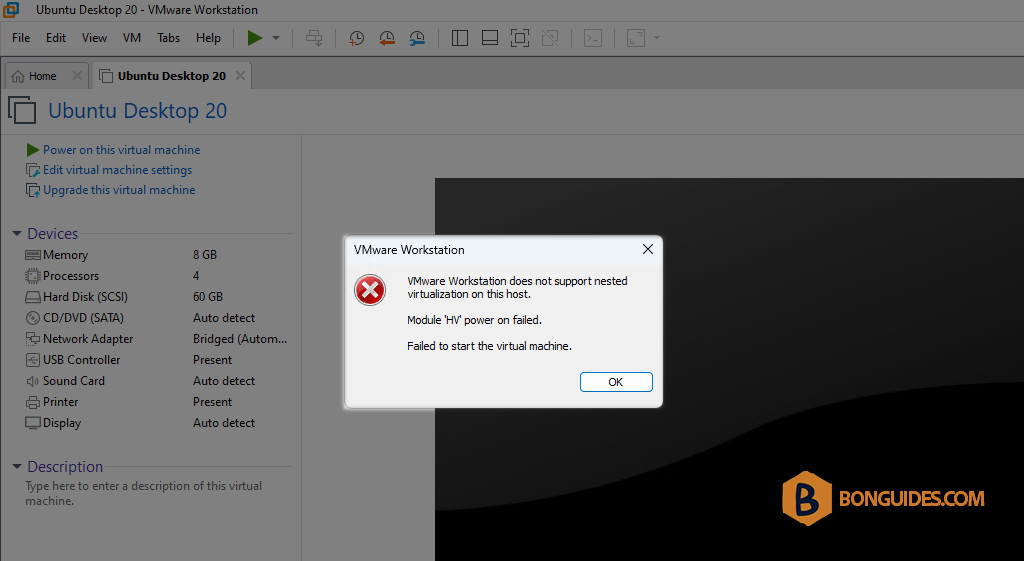The image size is (1024, 561).
Task: Close the Home tab
Action: click(77, 76)
